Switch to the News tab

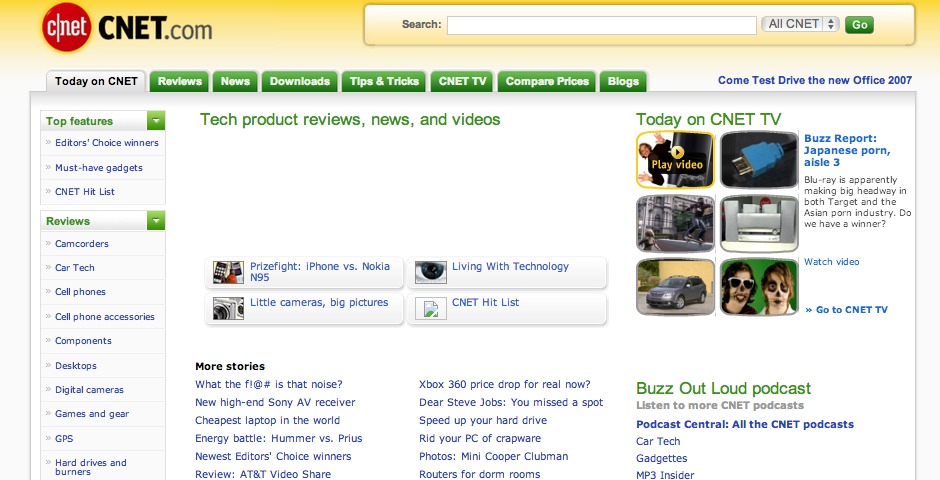(235, 81)
